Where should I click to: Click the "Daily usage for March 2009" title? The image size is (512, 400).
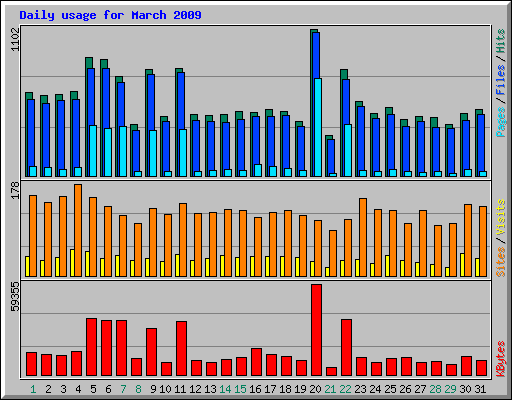pos(110,15)
